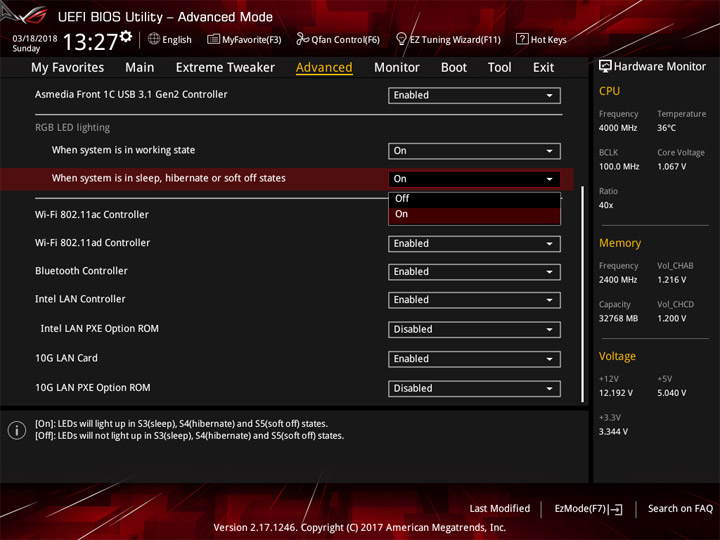The width and height of the screenshot is (720, 540).
Task: Click the 13:27 clock display
Action: click(x=90, y=42)
